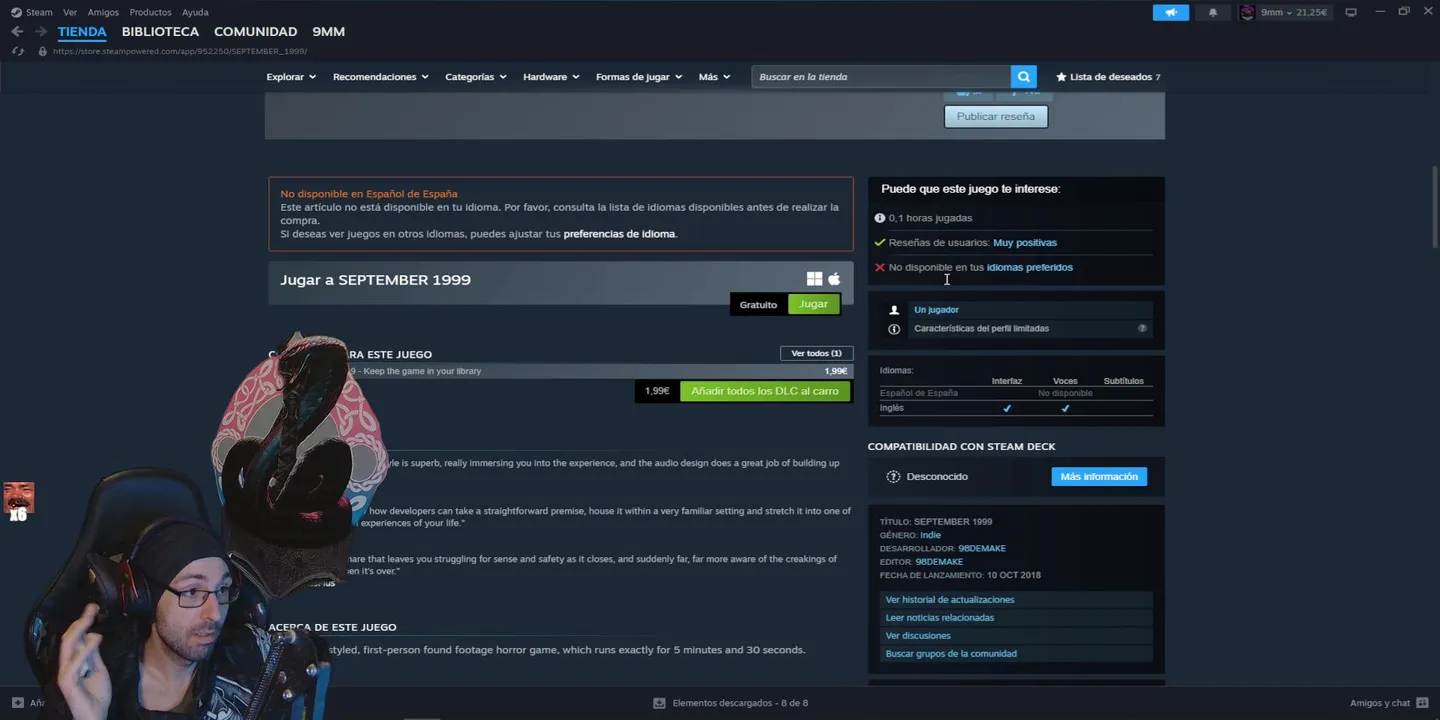This screenshot has width=1440, height=720.
Task: Open the Amigos menu
Action: [103, 12]
